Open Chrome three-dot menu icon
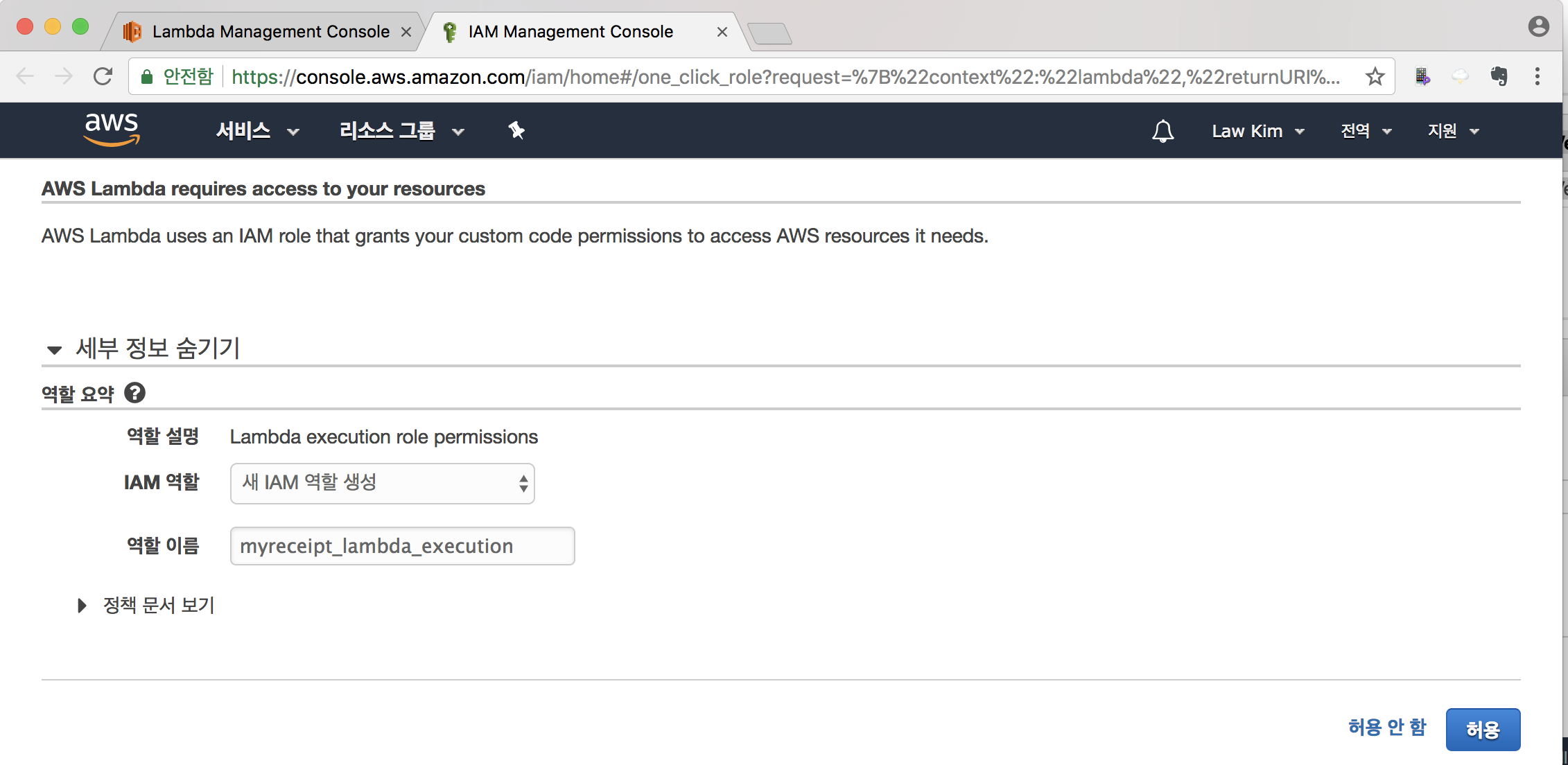Image resolution: width=1568 pixels, height=765 pixels. pyautogui.click(x=1537, y=76)
